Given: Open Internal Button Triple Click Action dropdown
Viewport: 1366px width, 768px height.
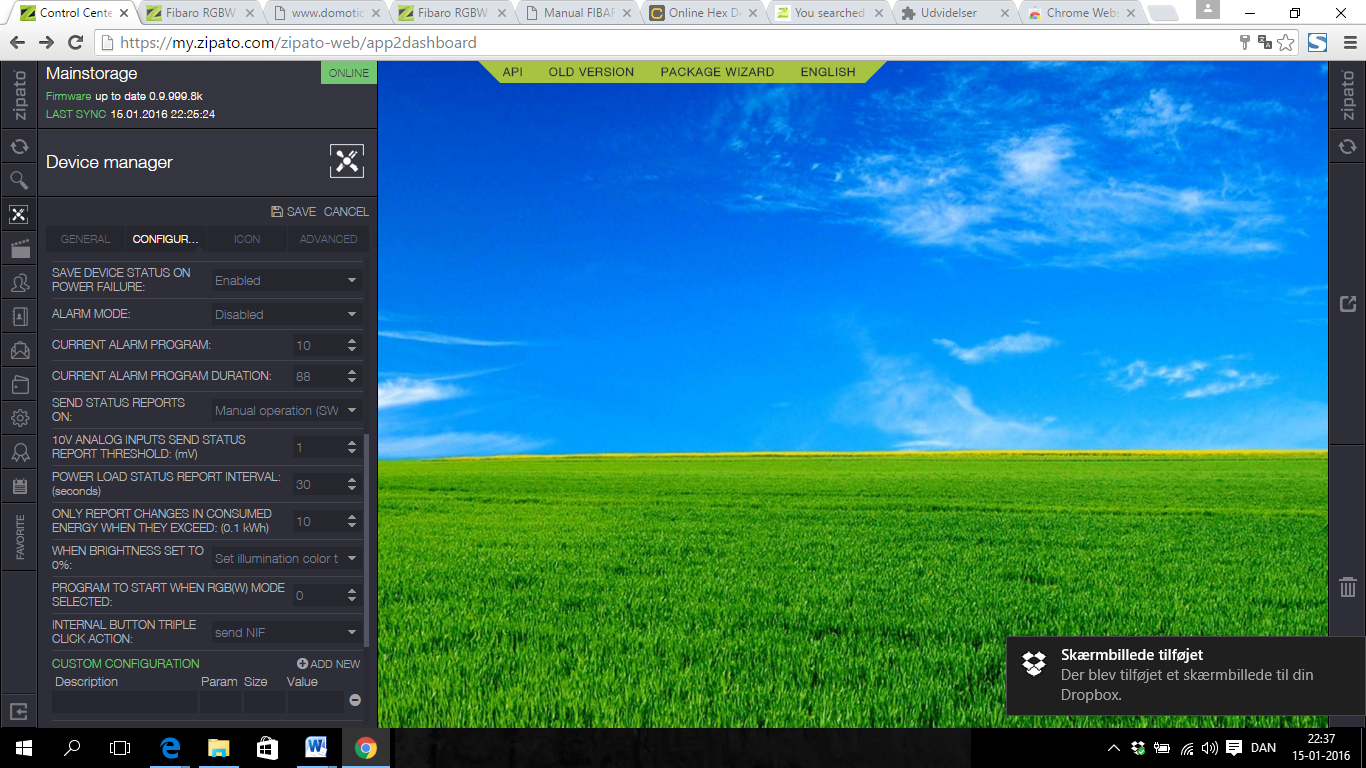Looking at the screenshot, I should pos(286,632).
